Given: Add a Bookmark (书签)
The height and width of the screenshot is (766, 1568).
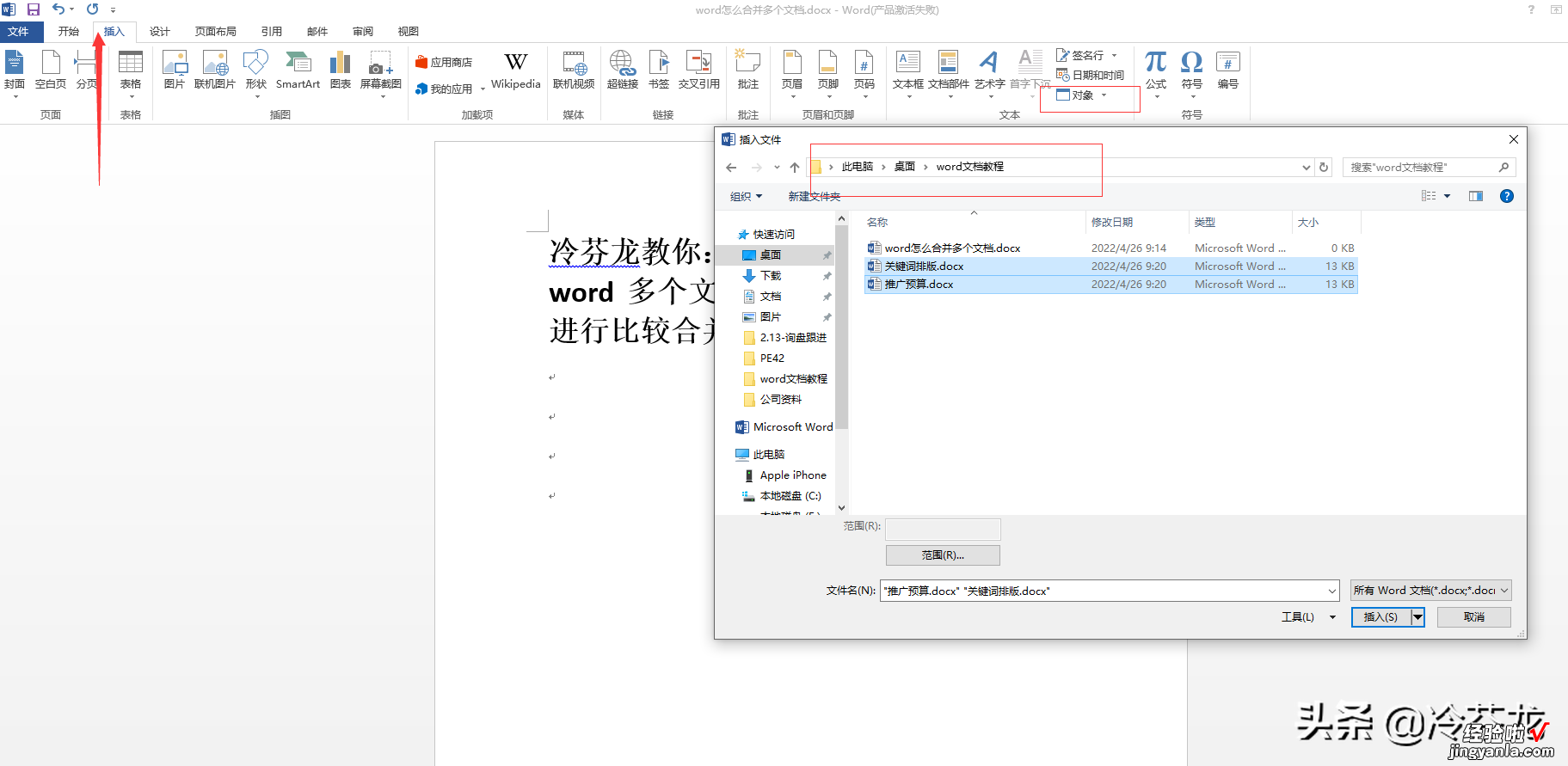Looking at the screenshot, I should tap(659, 70).
